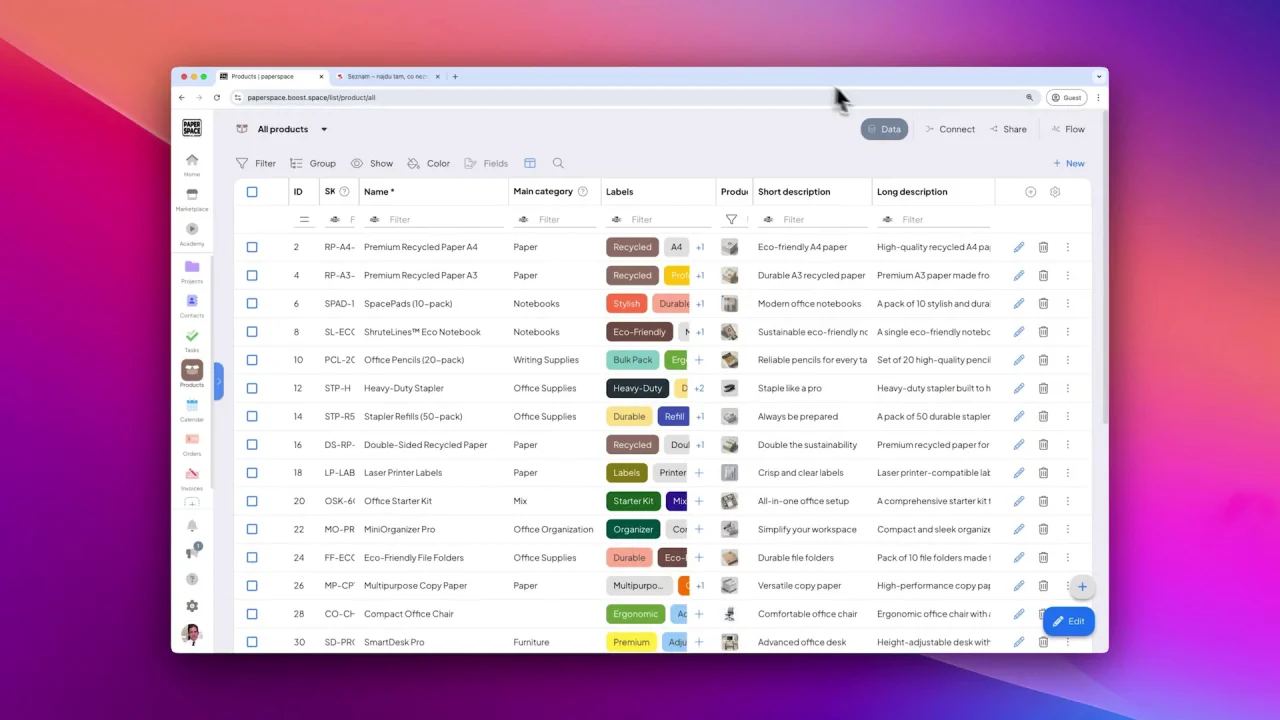The height and width of the screenshot is (720, 1280).
Task: Check the ShruteLines Eco Notebook row checkbox
Action: click(x=252, y=332)
